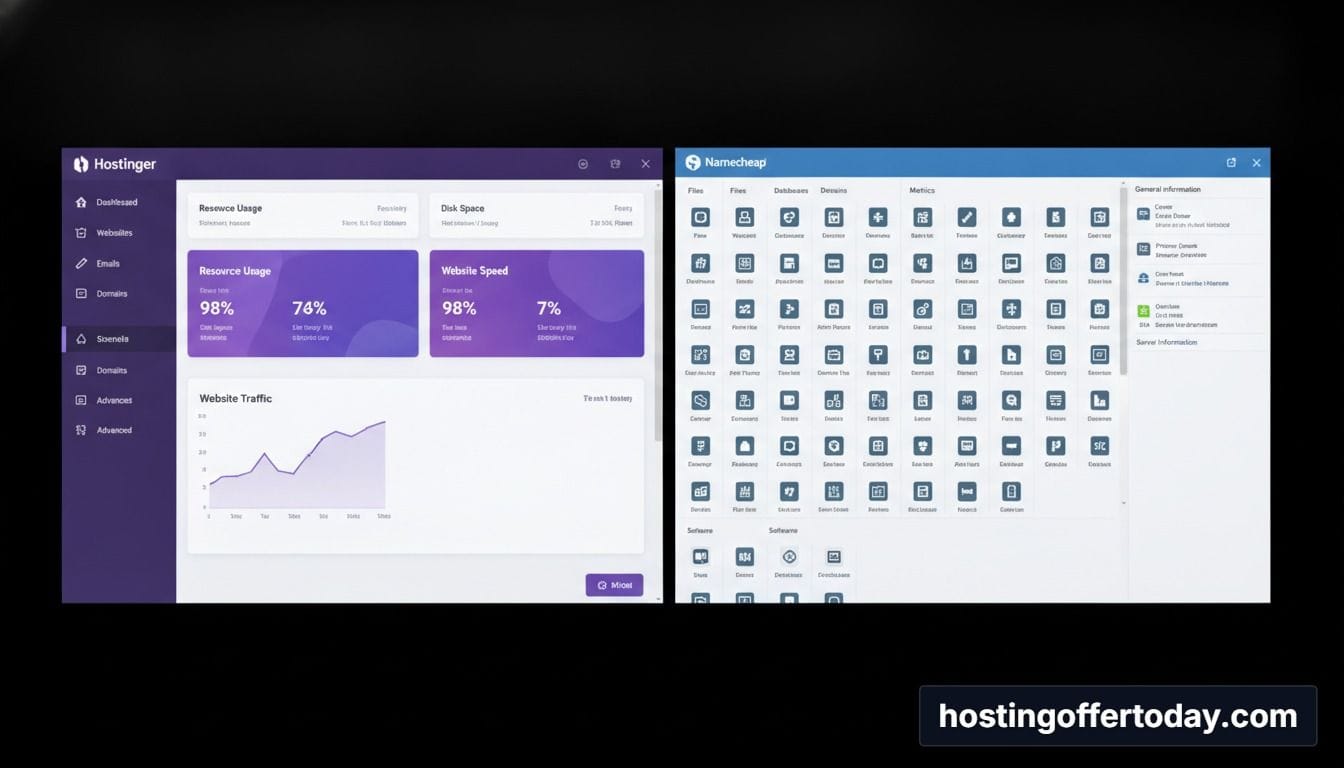This screenshot has width=1344, height=768.
Task: Open the magnifier search icon in Namecheap grid
Action: tap(1011, 400)
